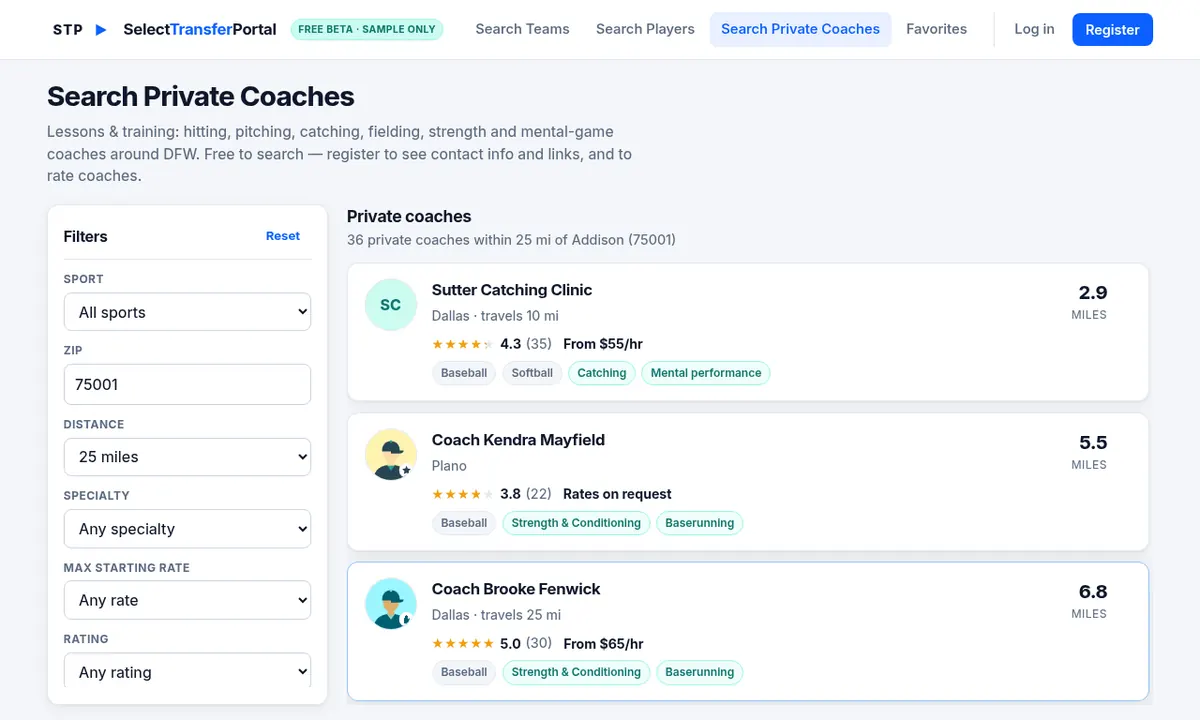Click Brooke Fenwick's 5.0 star rating

(x=462, y=644)
